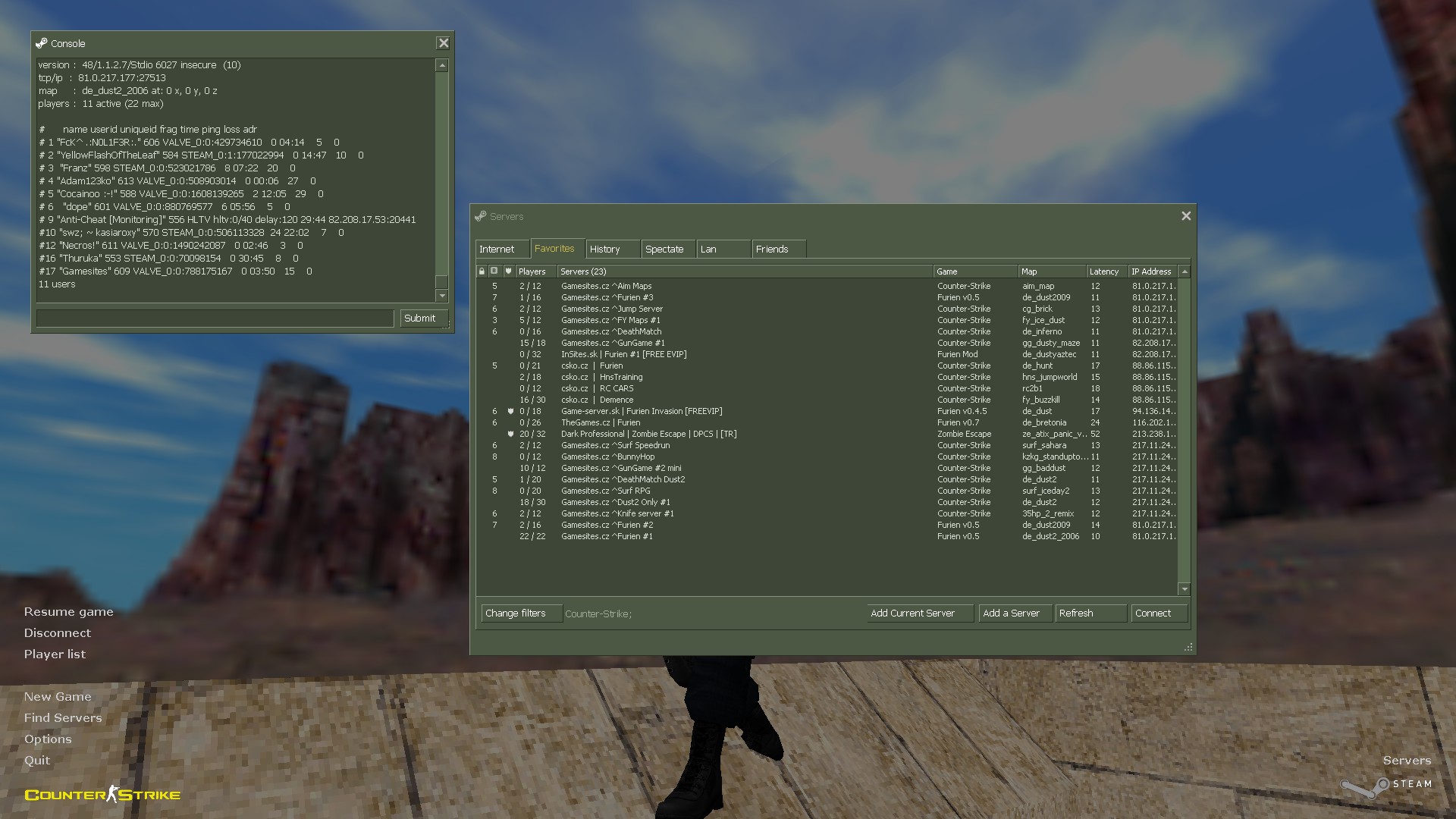Select the Favorites tab

pyautogui.click(x=557, y=248)
